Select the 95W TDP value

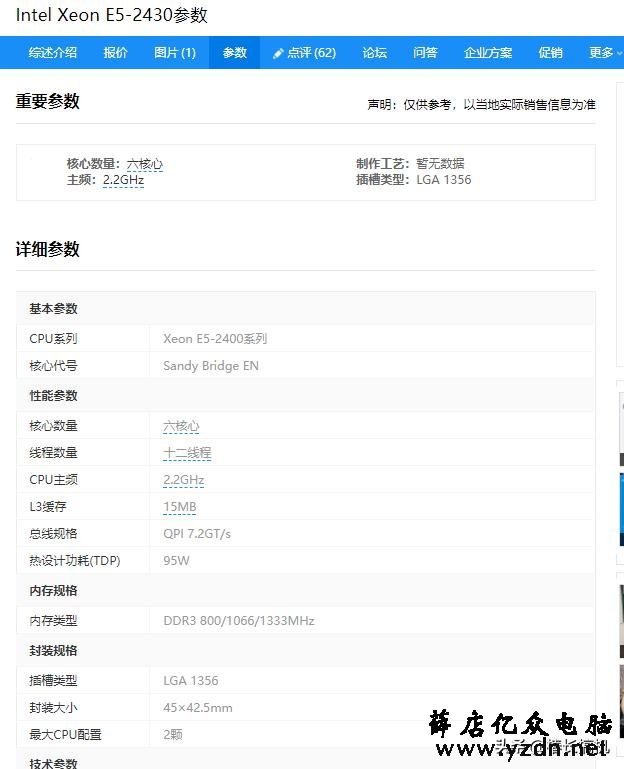pos(176,561)
